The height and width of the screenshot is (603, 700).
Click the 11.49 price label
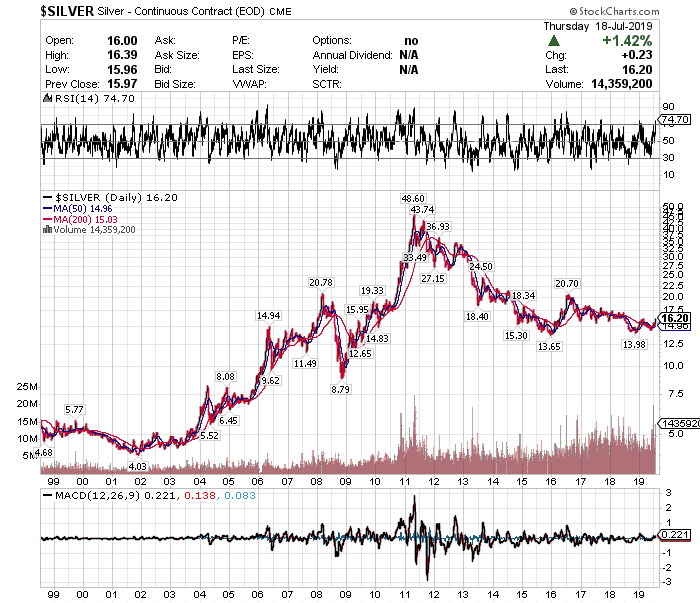click(x=305, y=364)
